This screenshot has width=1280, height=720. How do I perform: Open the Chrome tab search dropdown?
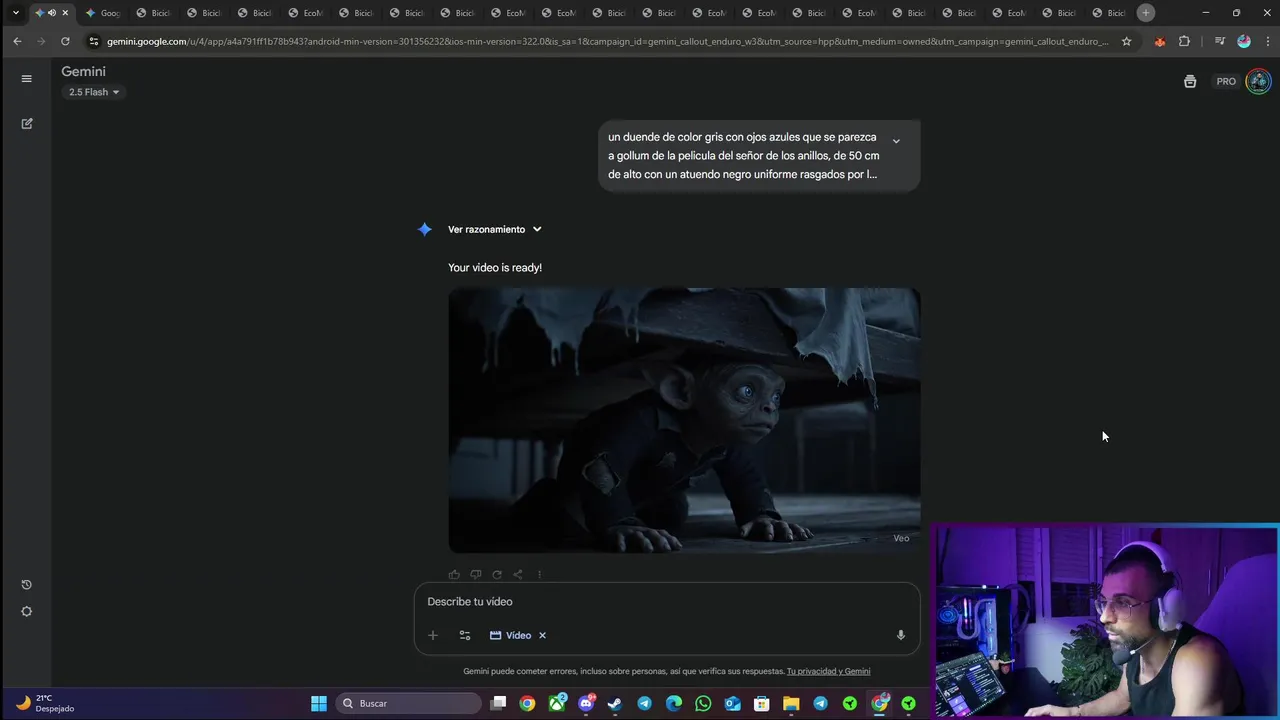15,13
